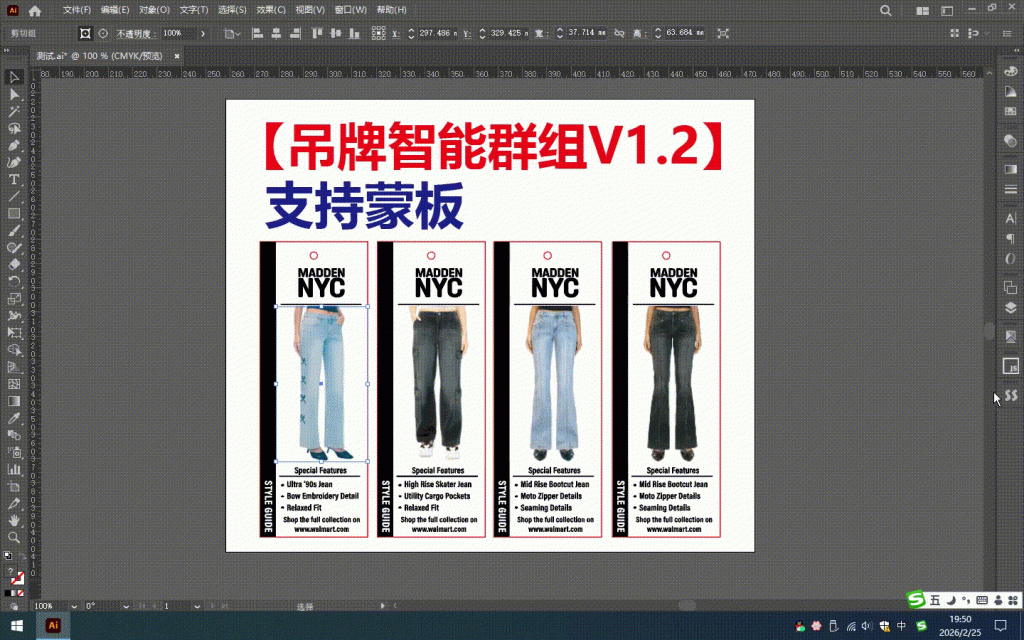Open the align-to options dropdown

tap(230, 33)
